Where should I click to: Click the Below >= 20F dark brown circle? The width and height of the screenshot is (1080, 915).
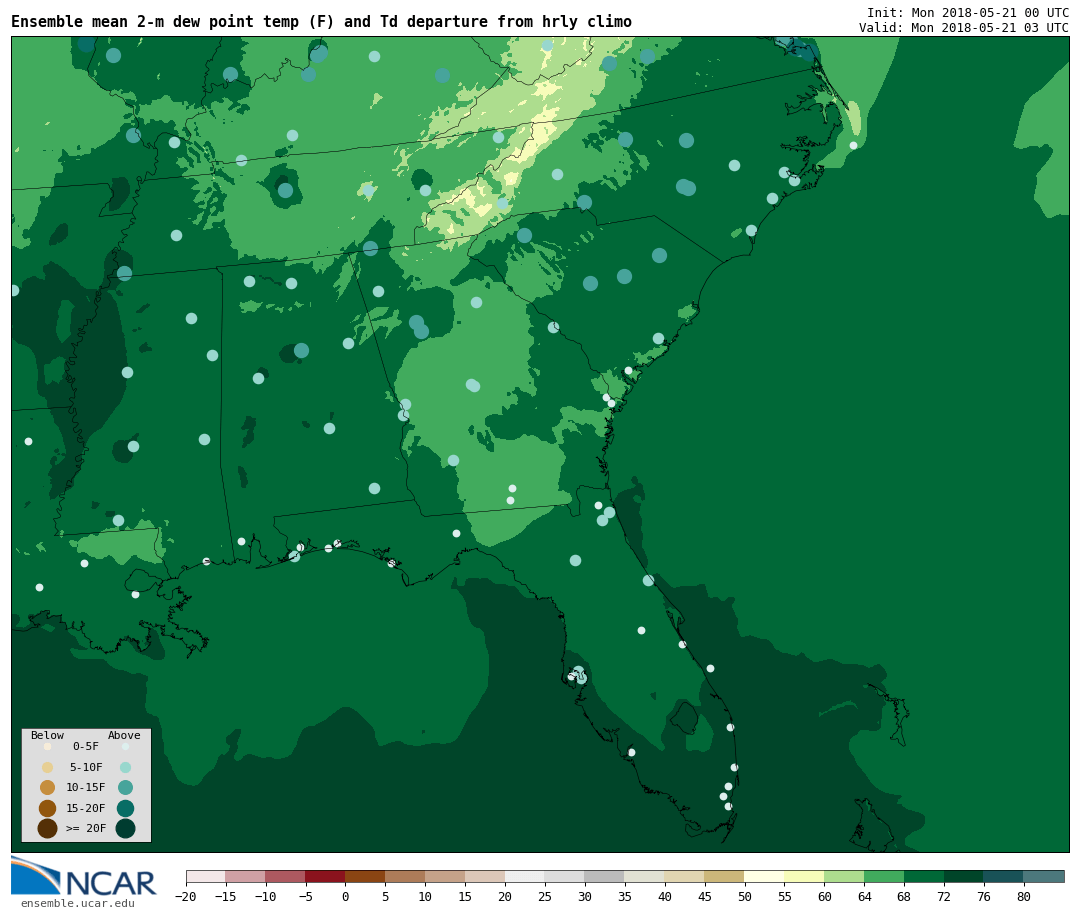coord(48,828)
